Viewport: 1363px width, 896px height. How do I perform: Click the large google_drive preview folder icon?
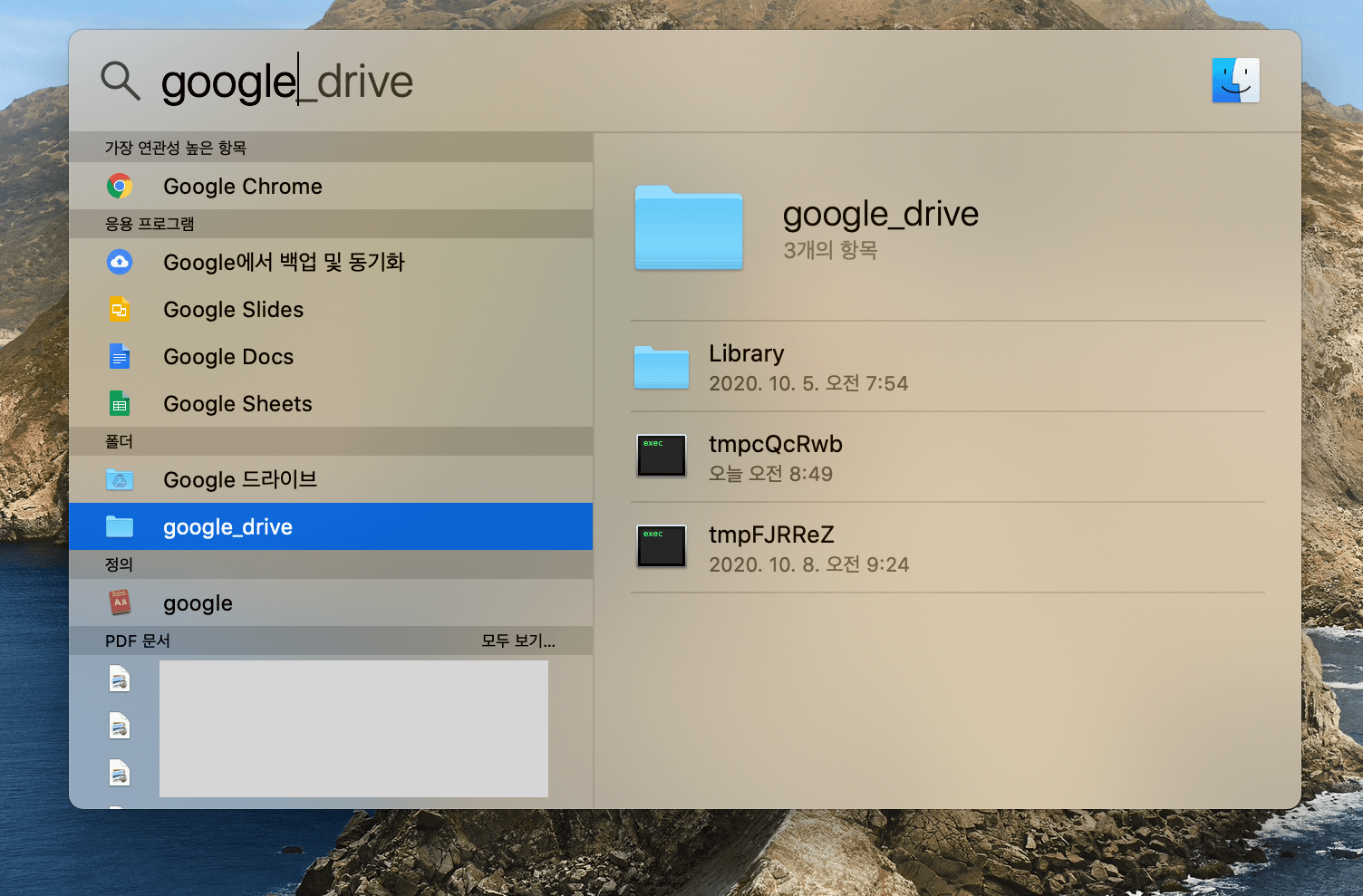689,227
